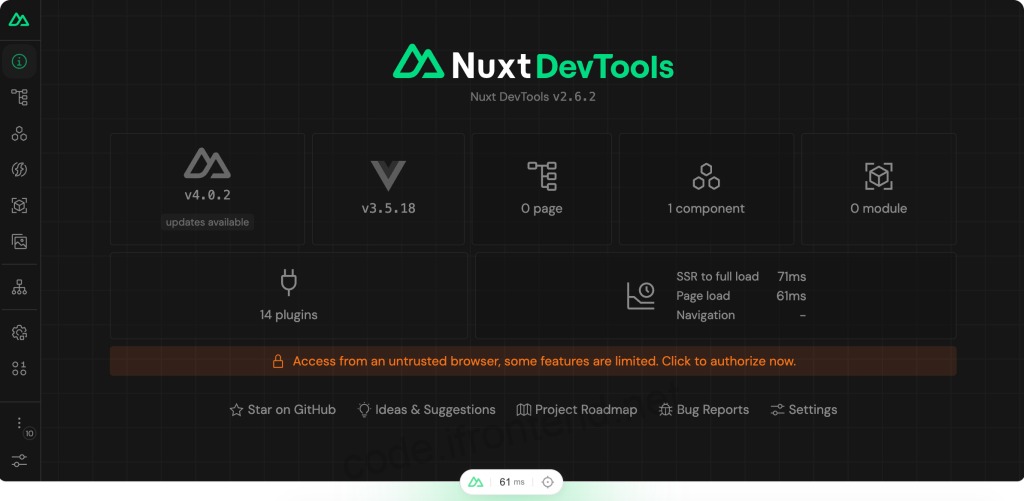This screenshot has width=1024, height=501.
Task: Open the Pages tree tab in the sidebar
Action: click(x=20, y=98)
